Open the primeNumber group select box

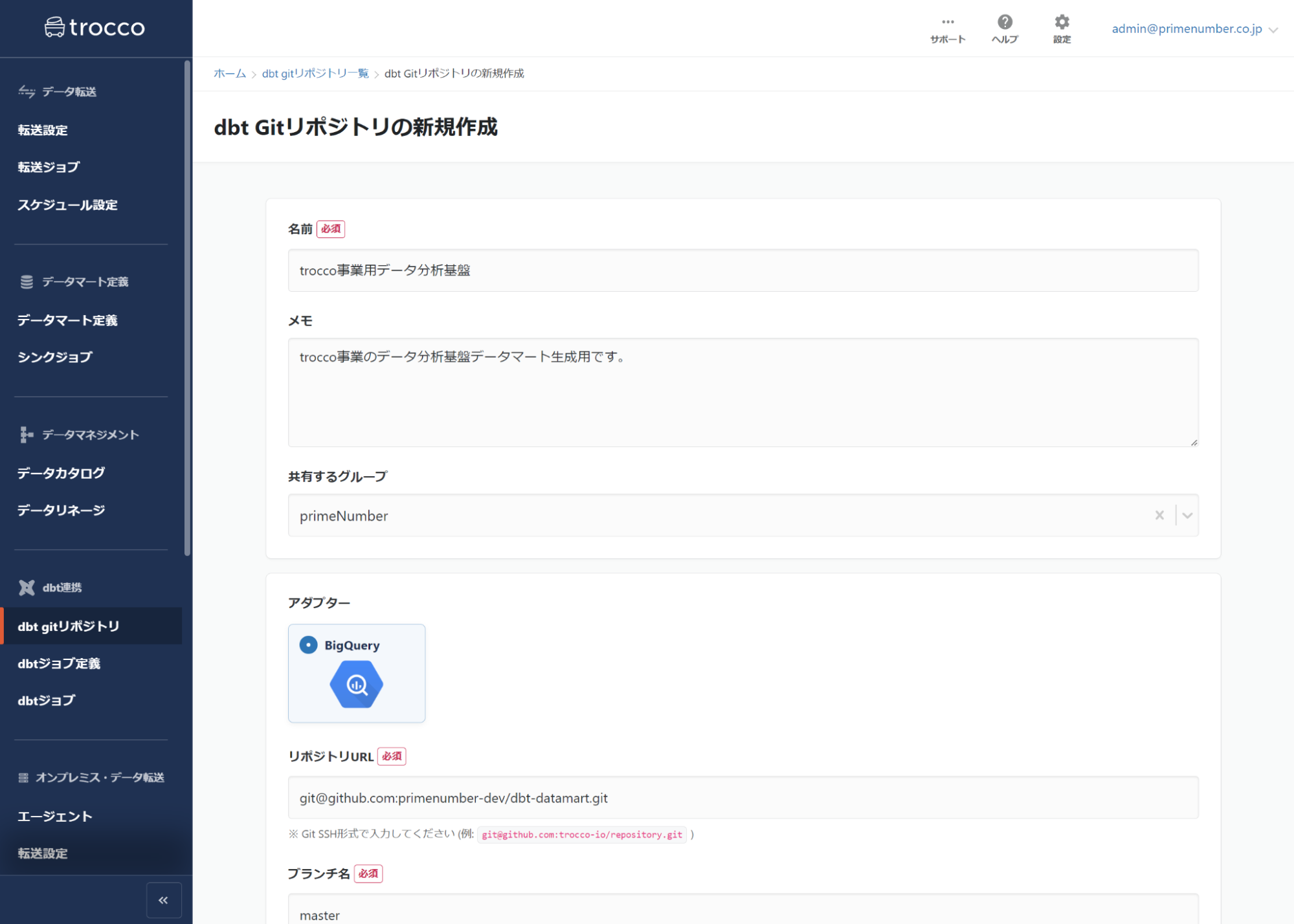click(712, 515)
